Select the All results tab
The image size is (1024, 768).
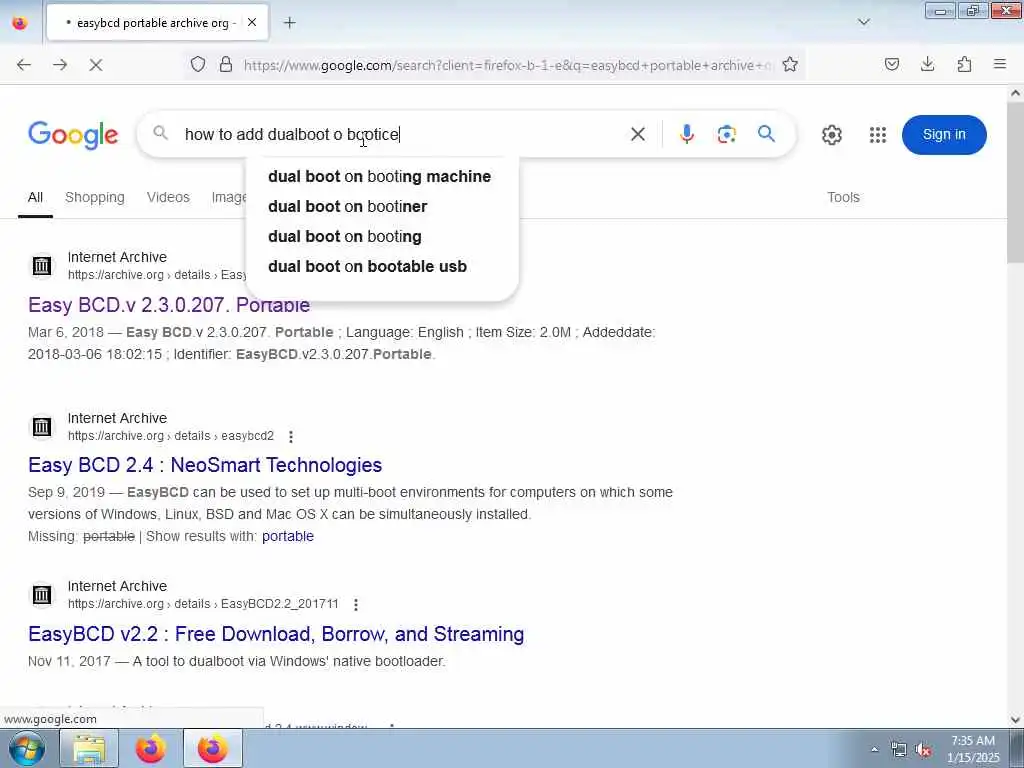pyautogui.click(x=35, y=197)
